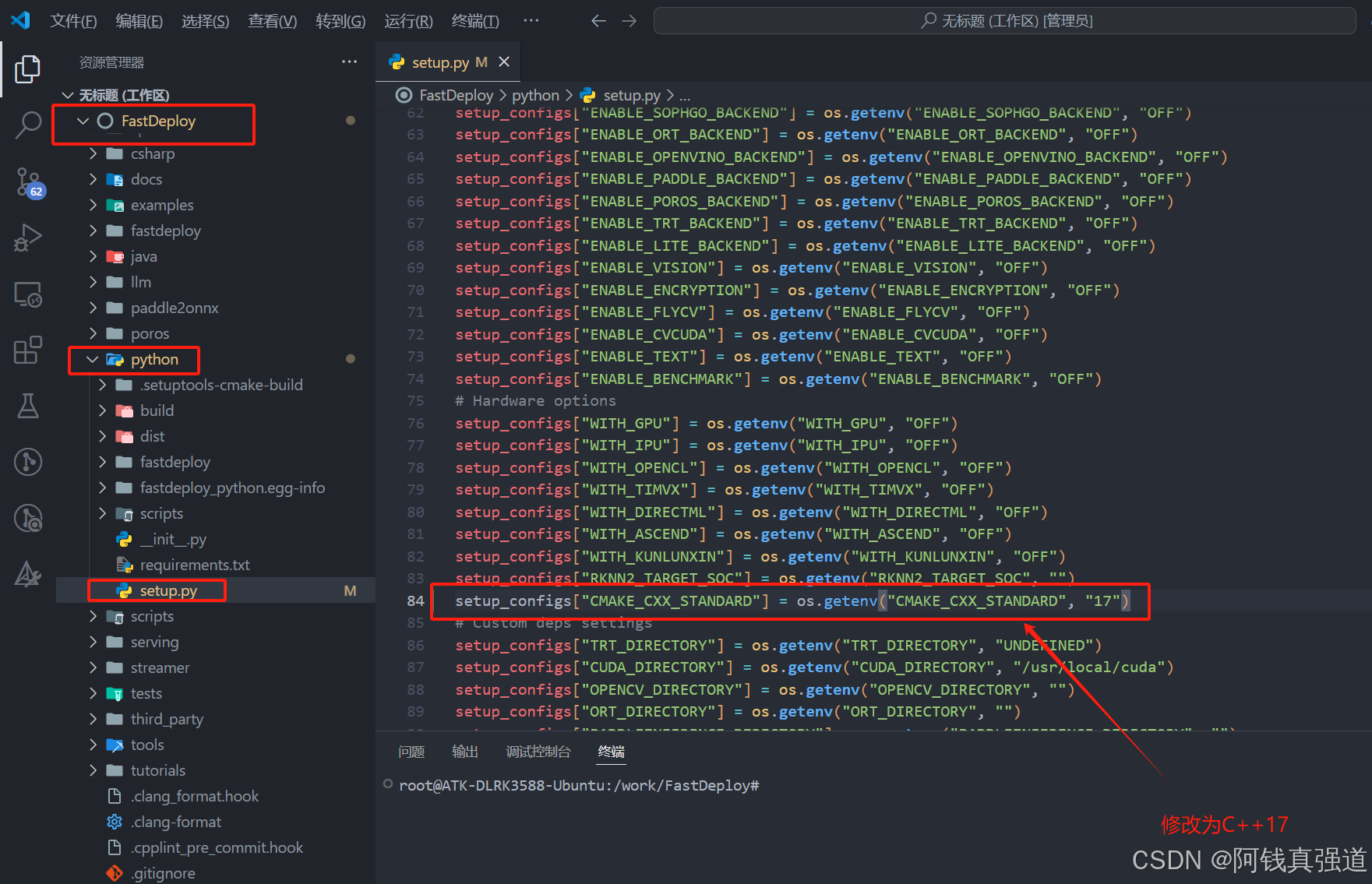Image resolution: width=1372 pixels, height=884 pixels.
Task: Click line number 76 in gutter
Action: point(416,423)
